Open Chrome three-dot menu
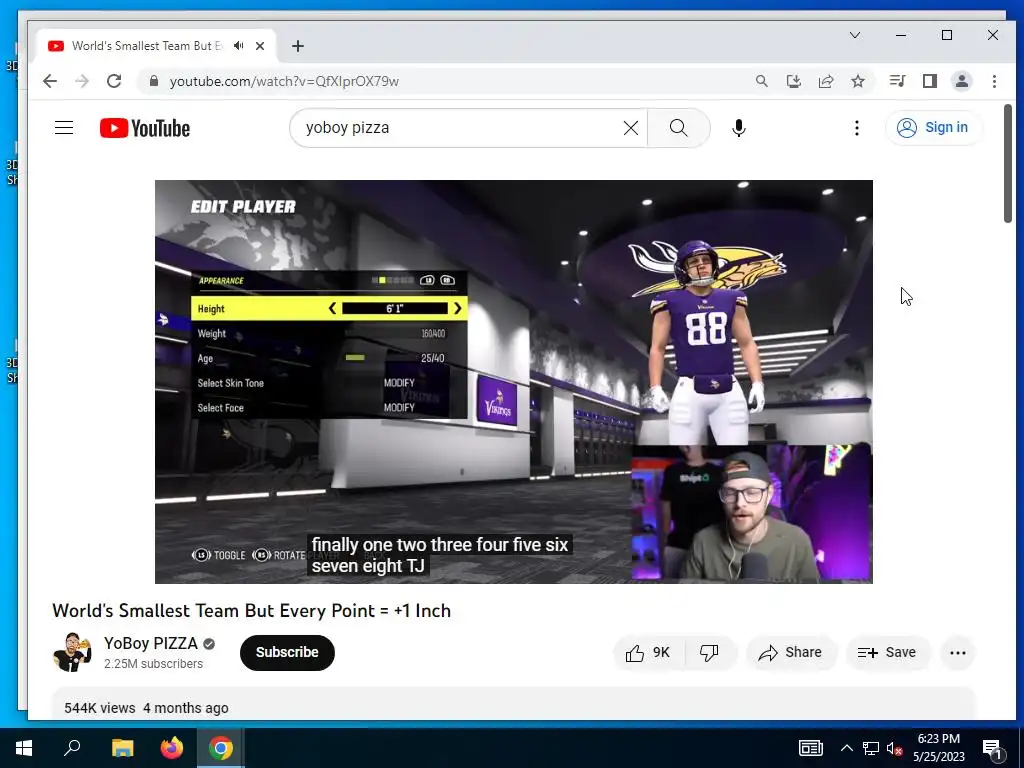The image size is (1024, 768). click(994, 81)
